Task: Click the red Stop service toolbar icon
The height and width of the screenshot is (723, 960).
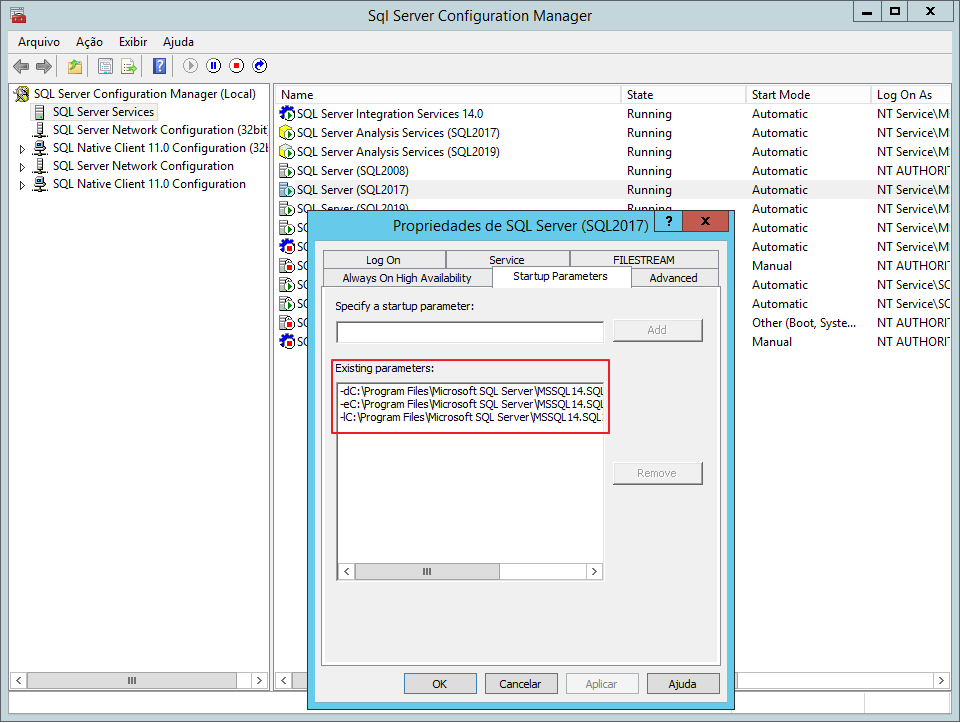Action: pos(236,66)
